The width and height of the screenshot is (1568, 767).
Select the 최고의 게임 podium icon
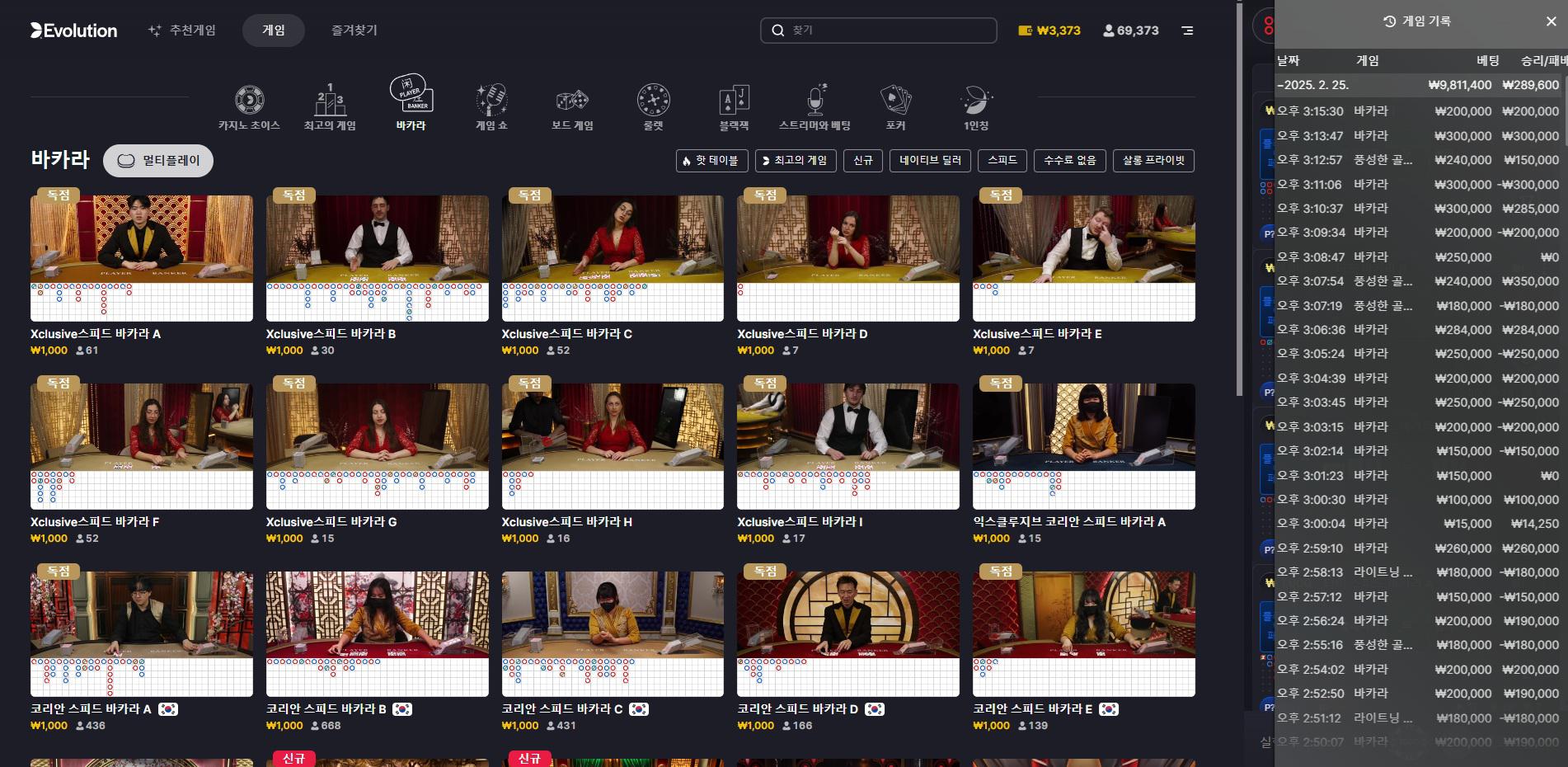pyautogui.click(x=330, y=101)
